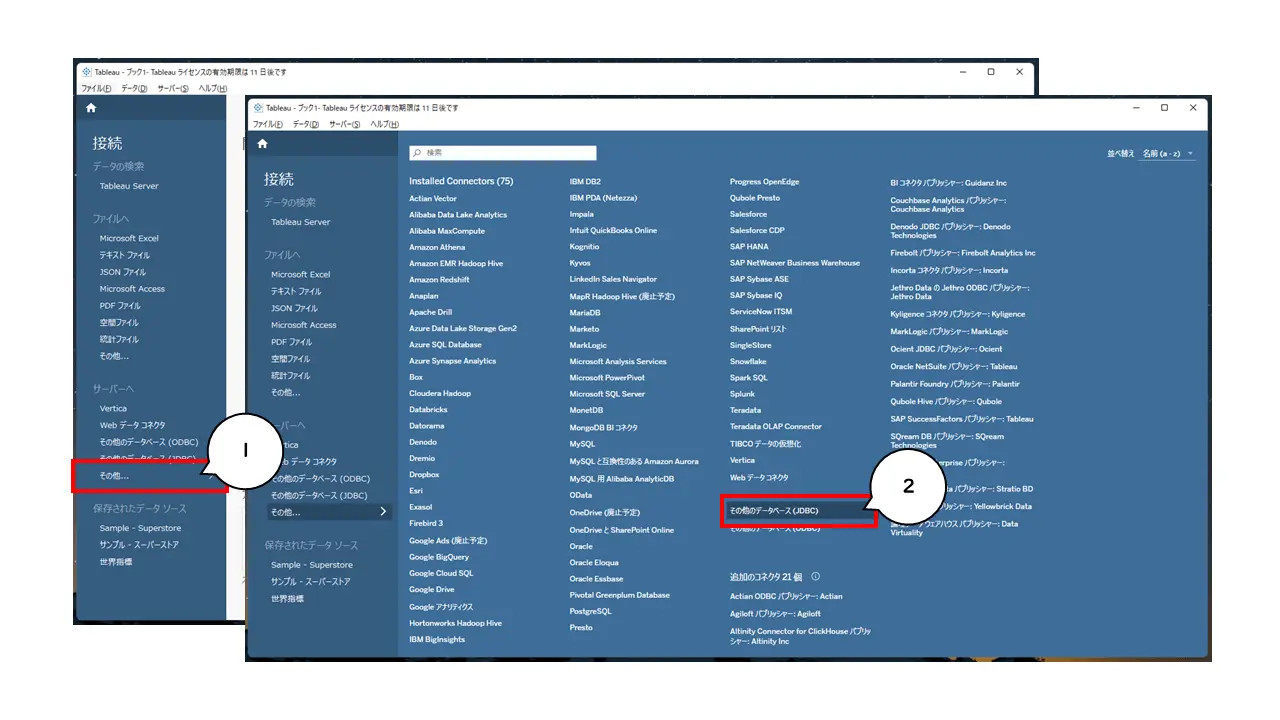
Task: Choose the MySQL connector
Action: [x=582, y=444]
